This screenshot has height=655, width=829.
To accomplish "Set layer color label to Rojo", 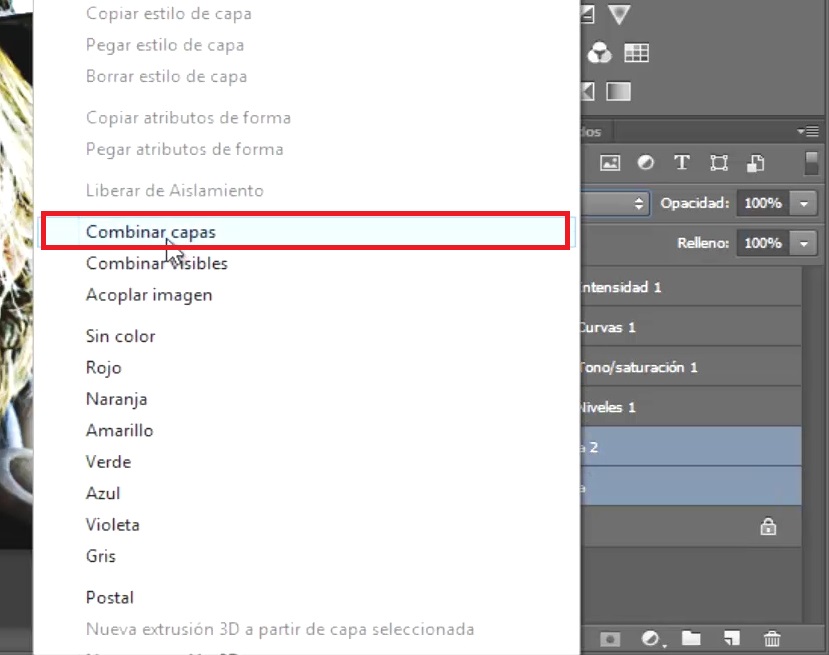I will 104,367.
